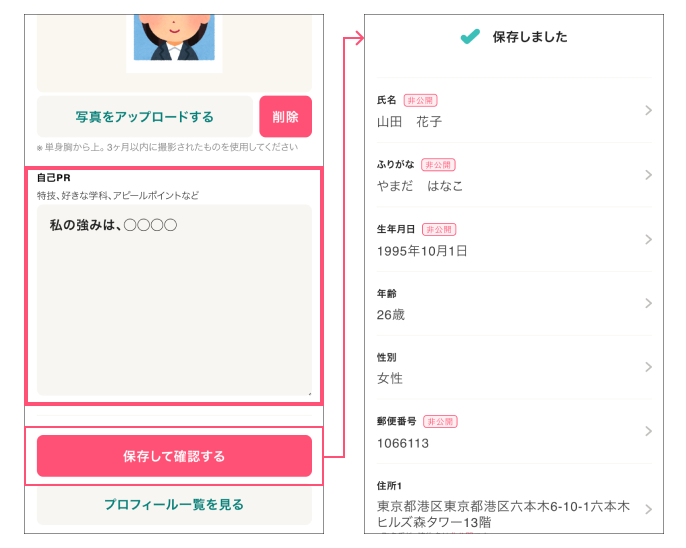Expand the 氏名 row chevron
The image size is (686, 548).
pyautogui.click(x=648, y=110)
